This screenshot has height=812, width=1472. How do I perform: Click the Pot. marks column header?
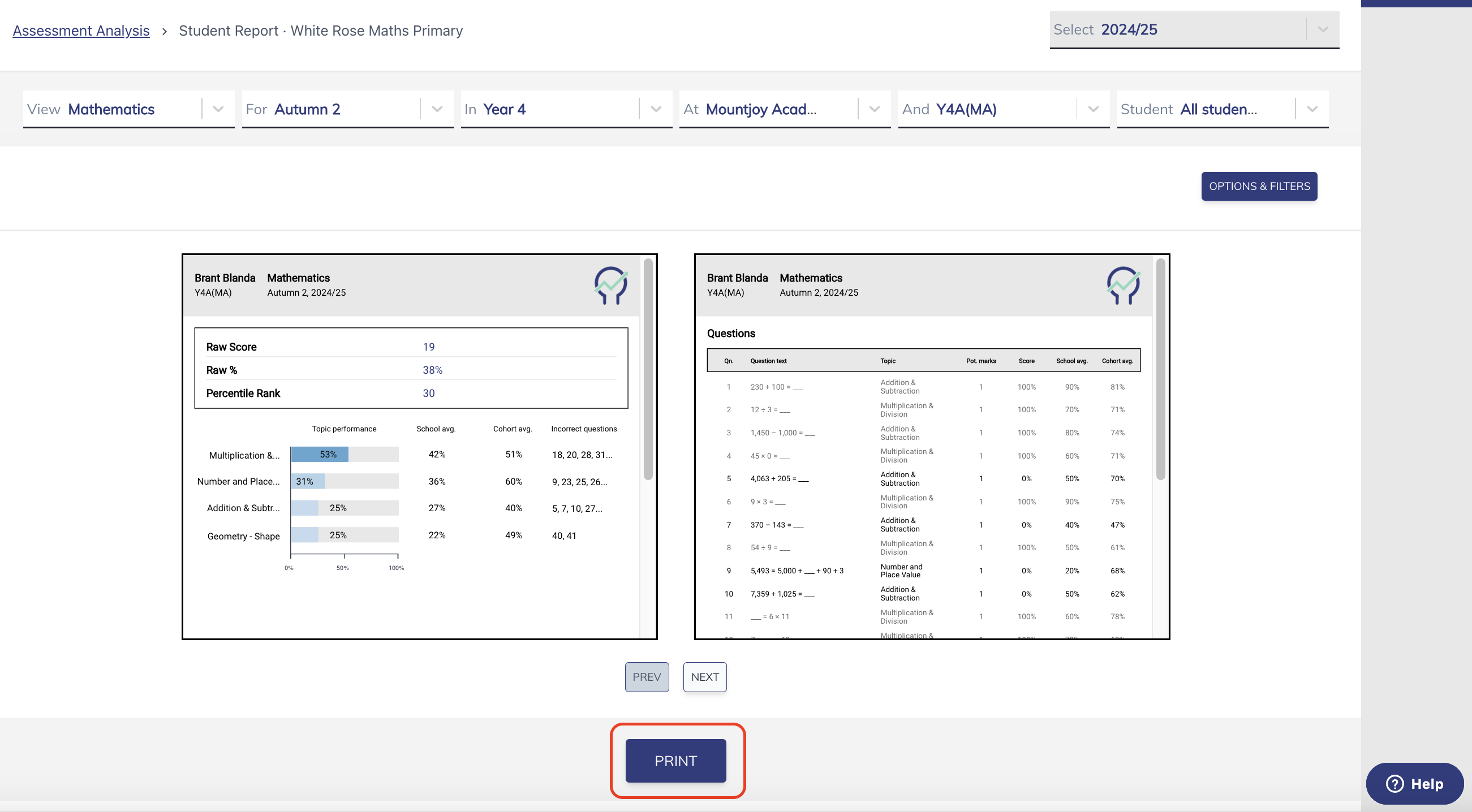980,361
